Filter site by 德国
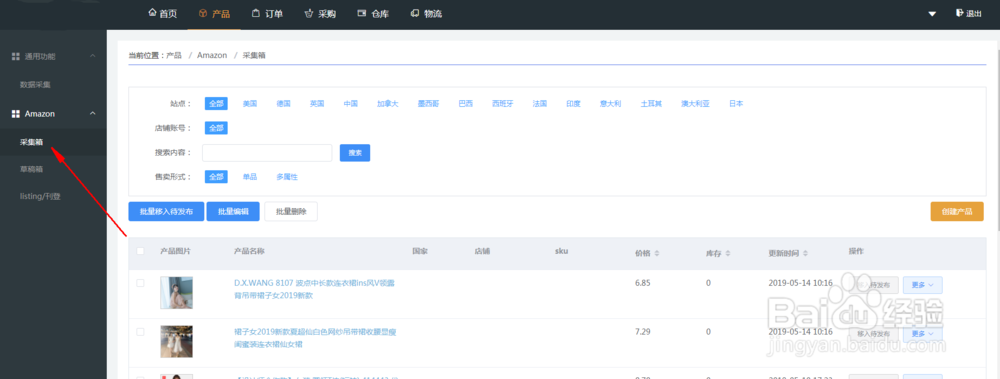The height and width of the screenshot is (379, 1000). pyautogui.click(x=284, y=103)
